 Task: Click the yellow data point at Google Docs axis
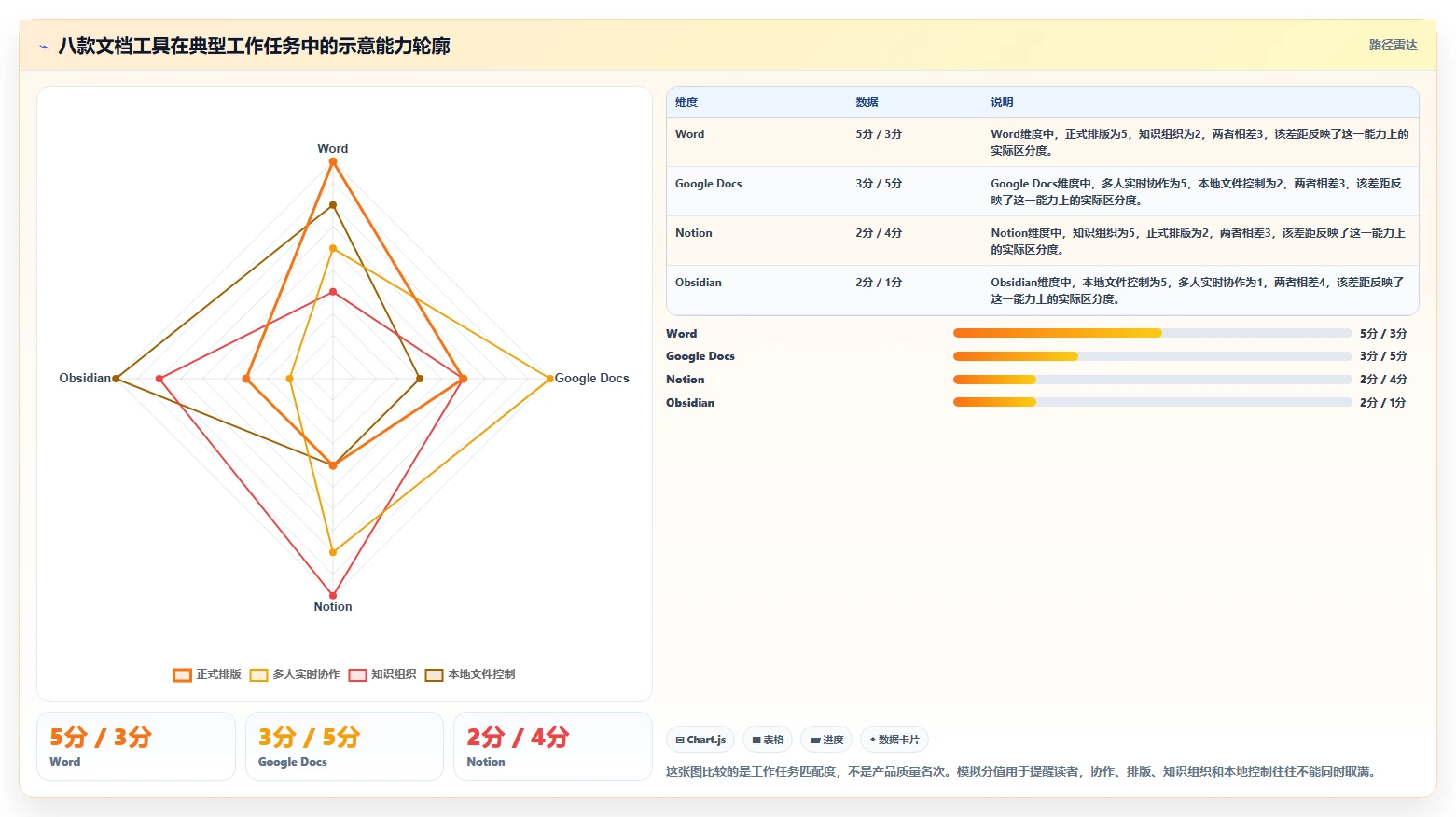coord(549,379)
